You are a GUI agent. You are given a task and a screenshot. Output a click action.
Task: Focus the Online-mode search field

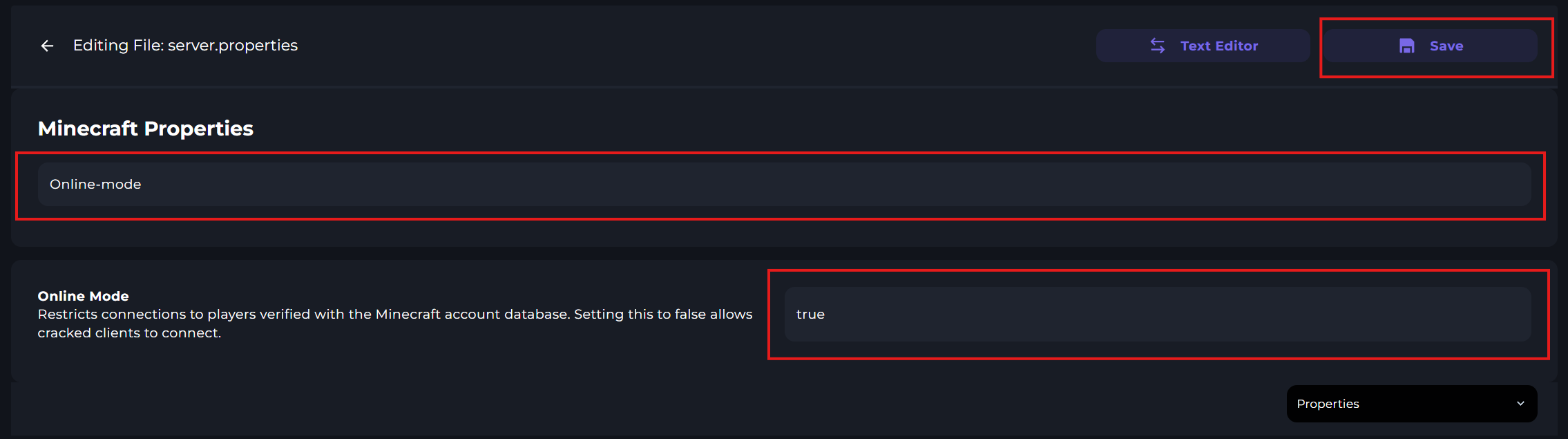click(784, 185)
